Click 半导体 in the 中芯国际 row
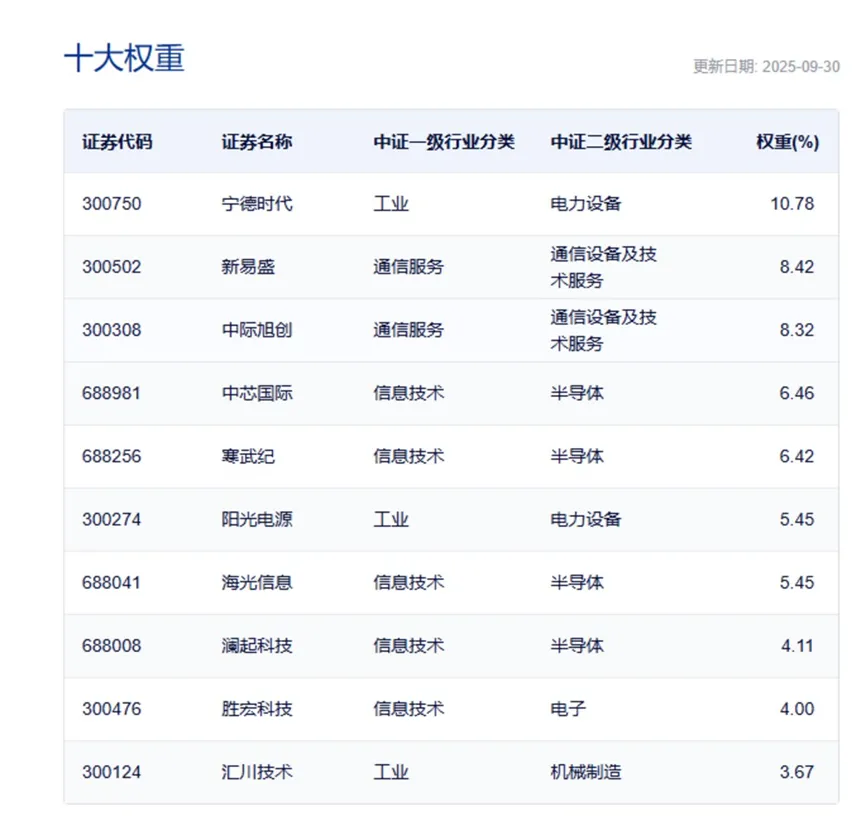 tap(577, 393)
